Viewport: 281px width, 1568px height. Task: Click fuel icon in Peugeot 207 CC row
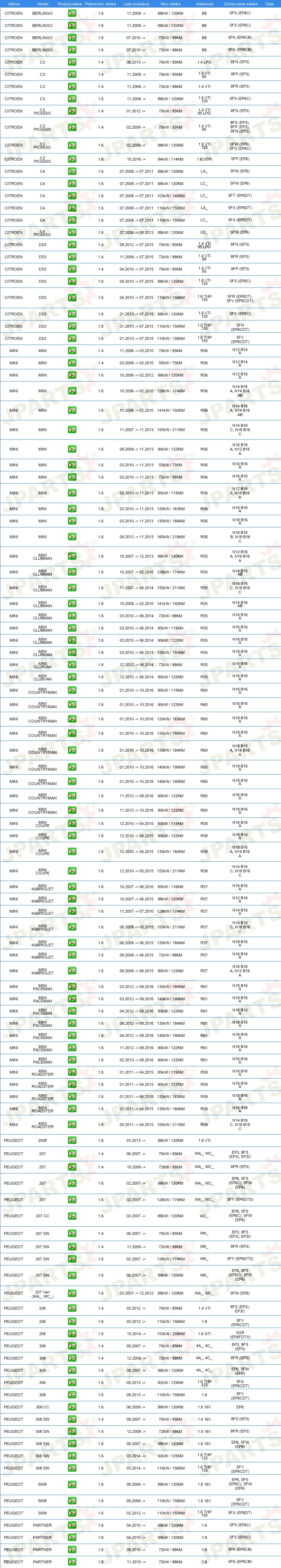coord(72,1216)
